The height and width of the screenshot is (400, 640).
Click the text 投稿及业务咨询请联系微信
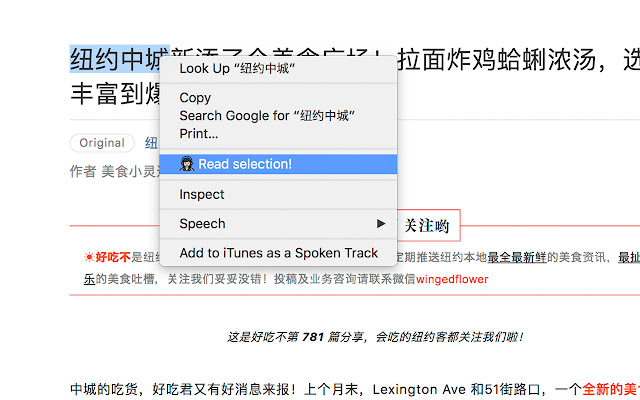click(x=344, y=279)
